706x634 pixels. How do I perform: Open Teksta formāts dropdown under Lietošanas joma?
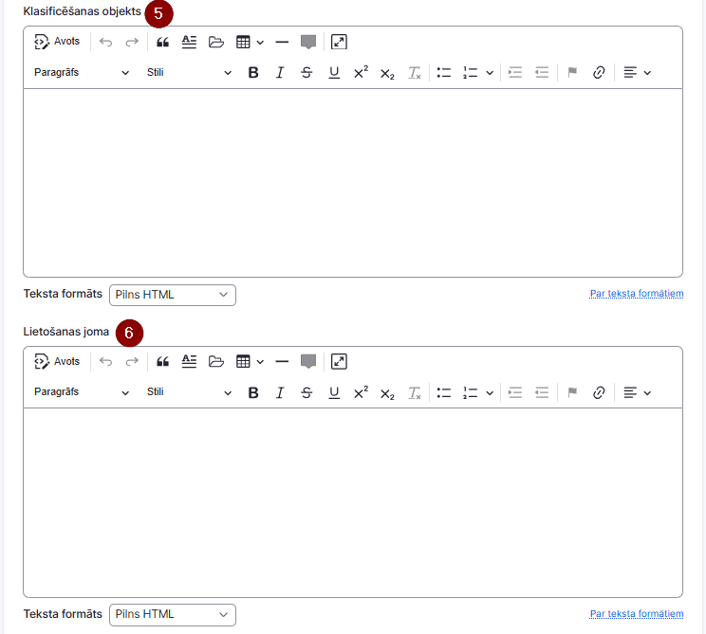172,615
